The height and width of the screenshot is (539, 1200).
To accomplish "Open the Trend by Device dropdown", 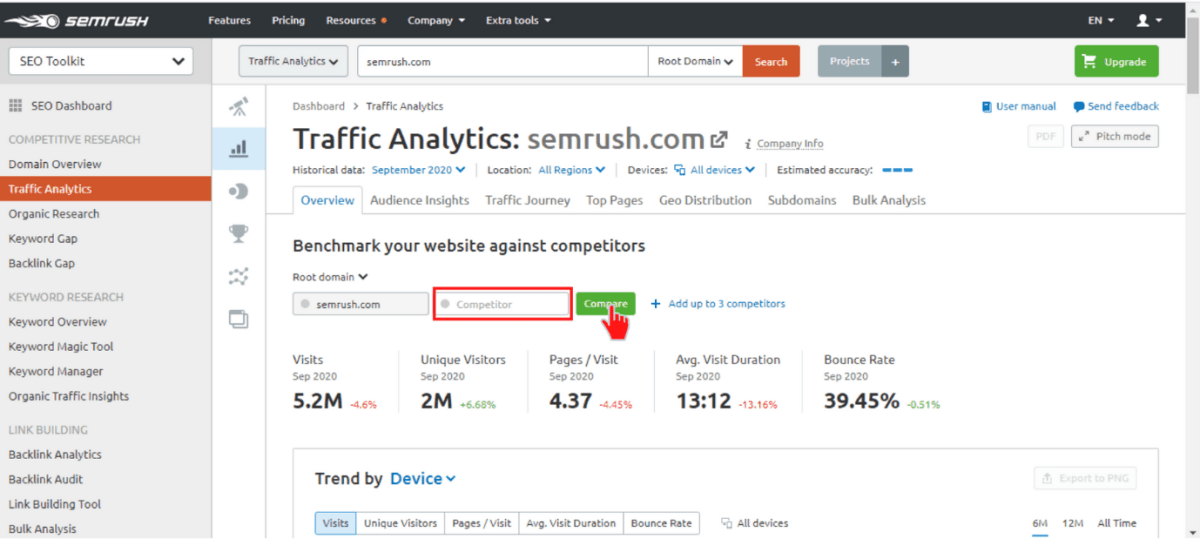I will pos(423,479).
